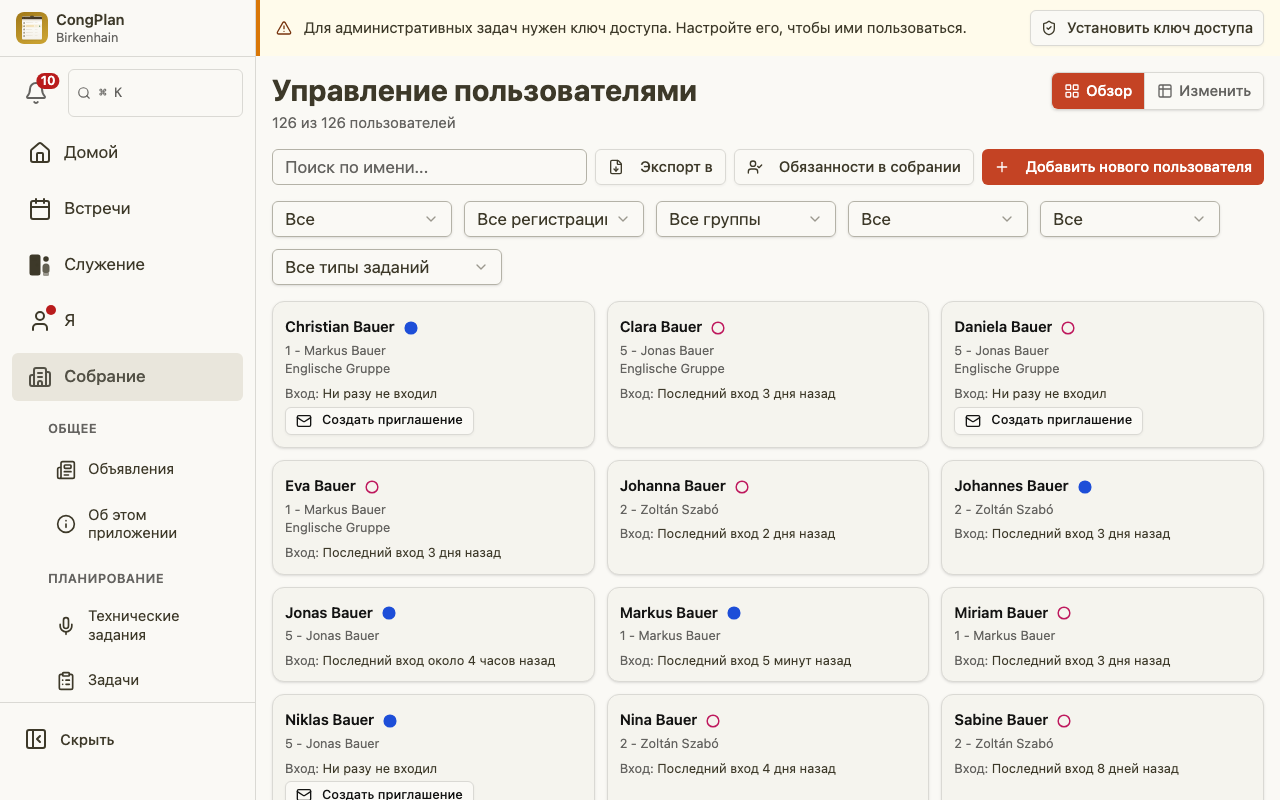Open Встречи in the sidebar
This screenshot has height=800, width=1280.
(x=127, y=208)
